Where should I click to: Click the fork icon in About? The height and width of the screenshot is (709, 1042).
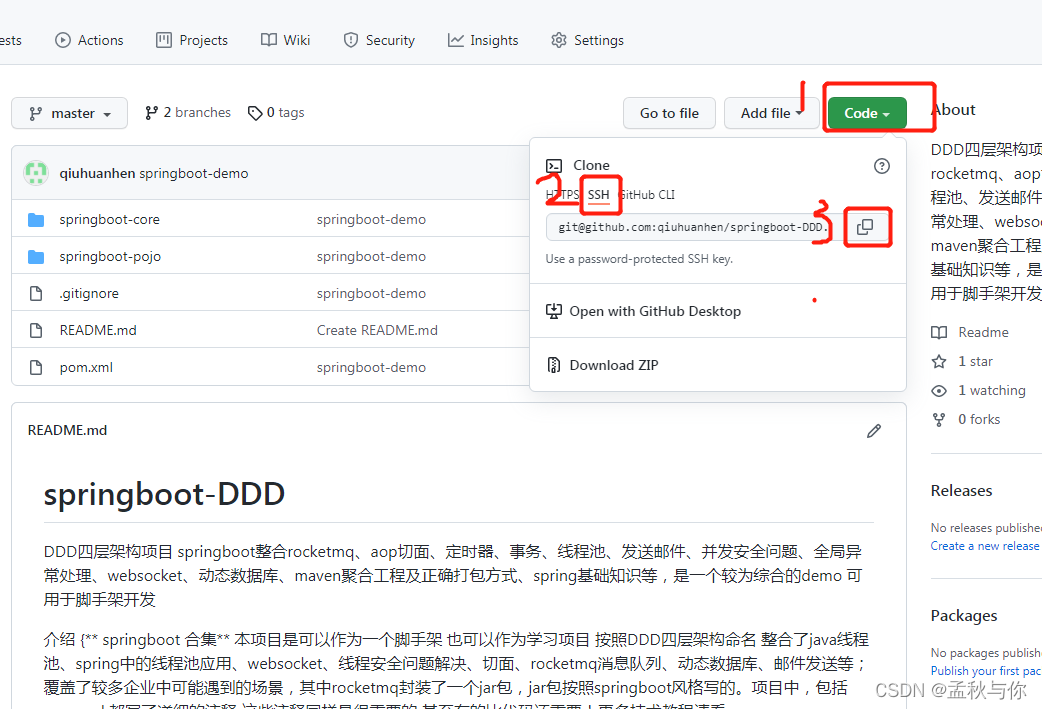coord(939,419)
